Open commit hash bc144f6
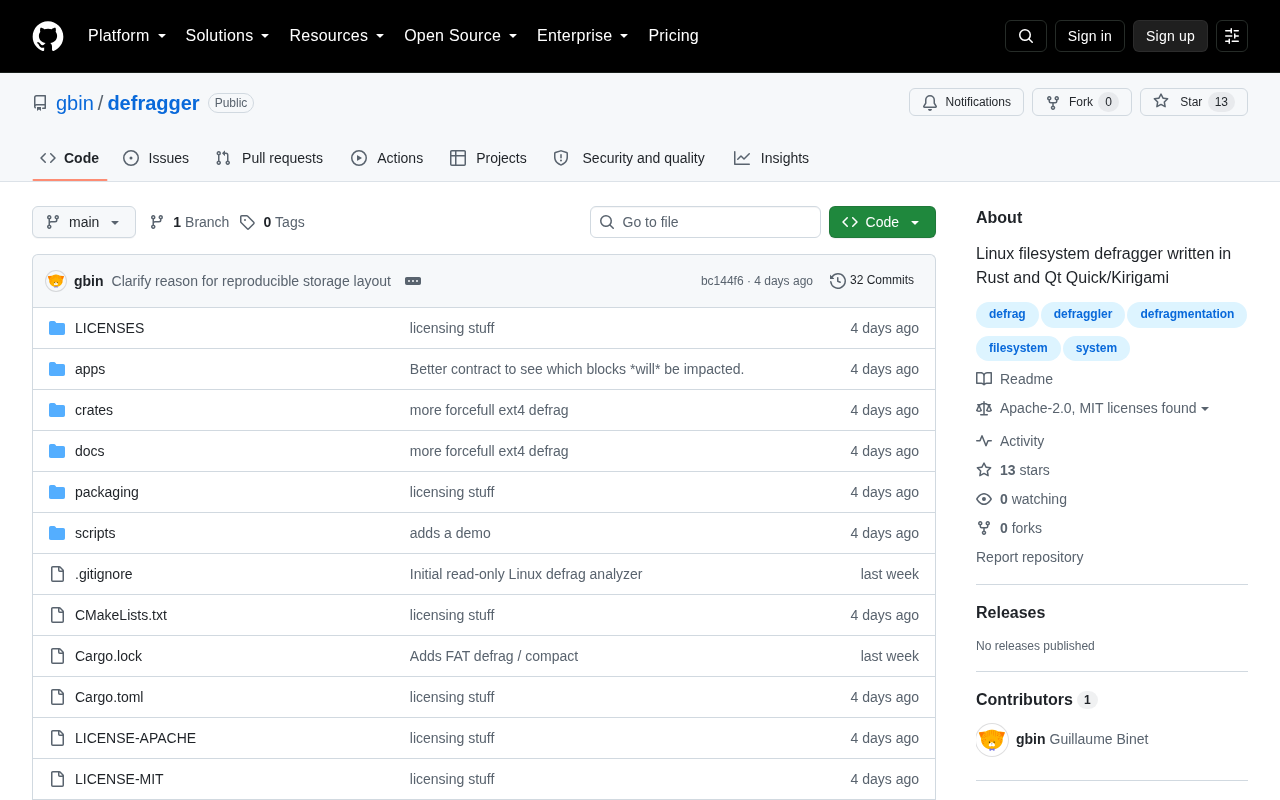 pyautogui.click(x=722, y=281)
